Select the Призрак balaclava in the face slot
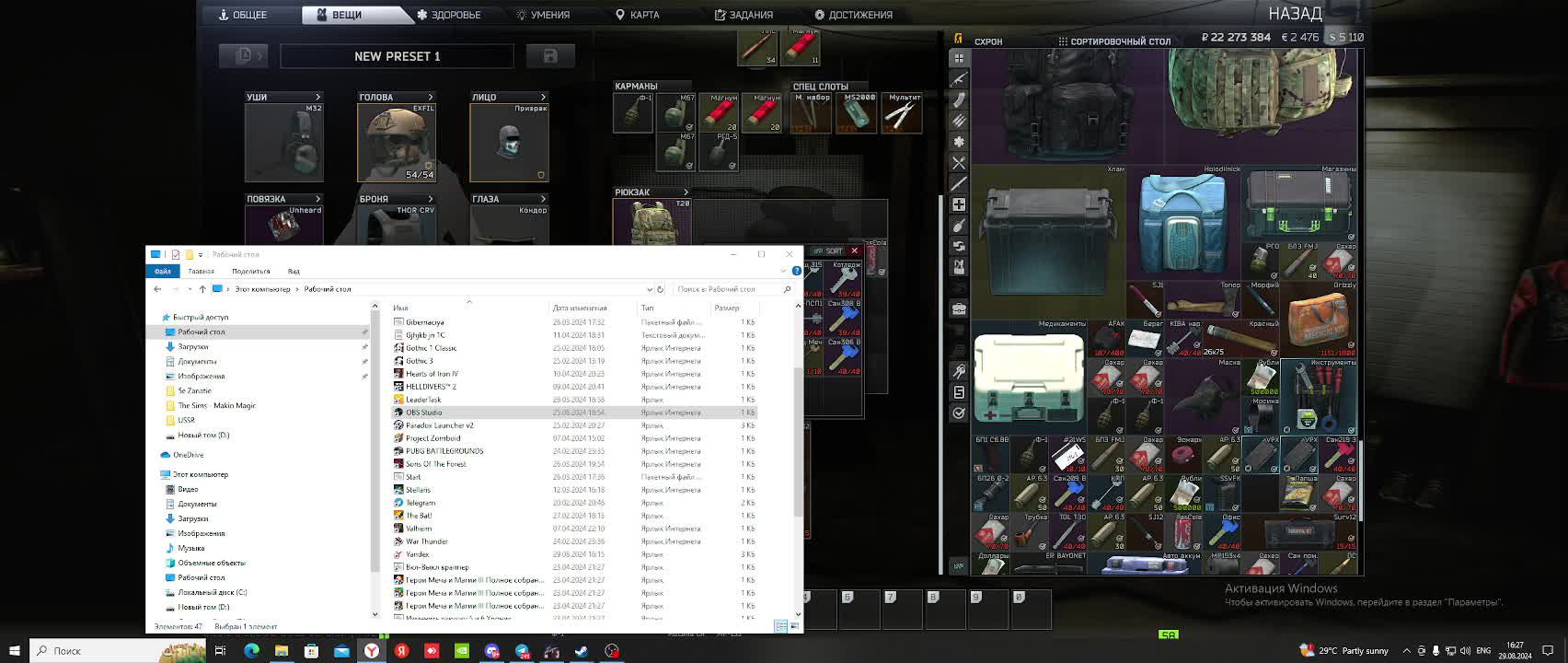 (509, 142)
